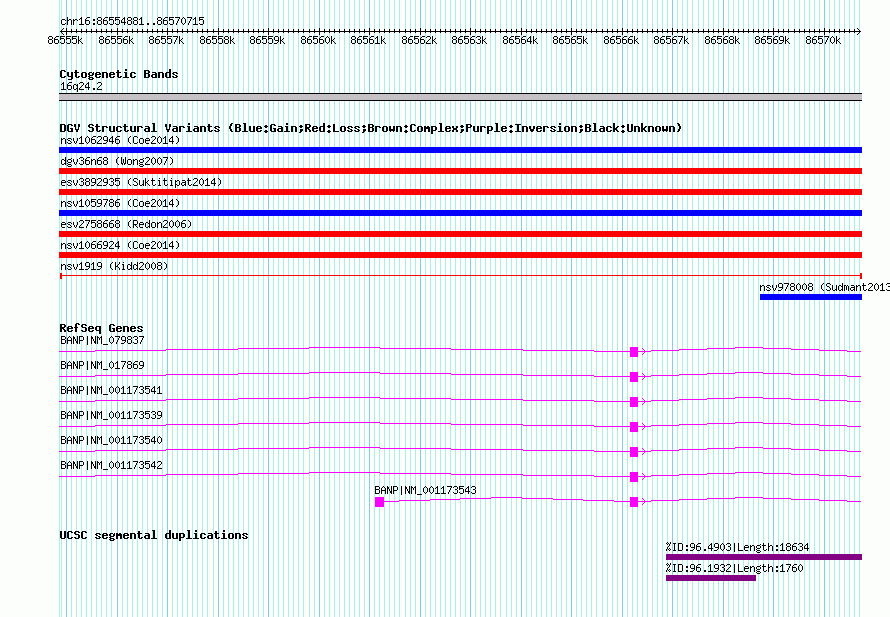890x617 pixels.
Task: Click the esv2758668 (Redon2006) variant label
Action: tap(126, 224)
